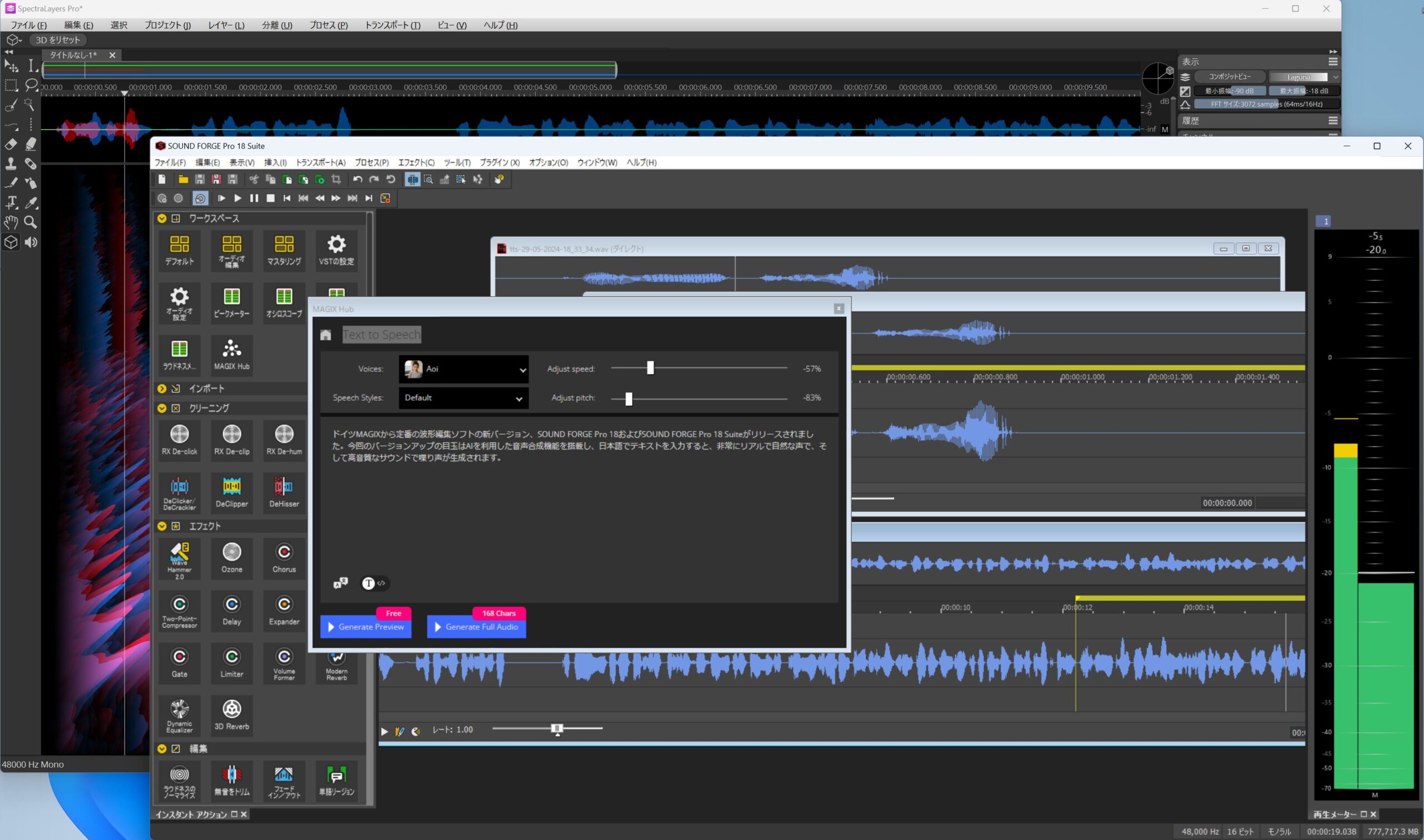Click the VST settings gear icon
The width and height of the screenshot is (1424, 840).
click(x=337, y=250)
